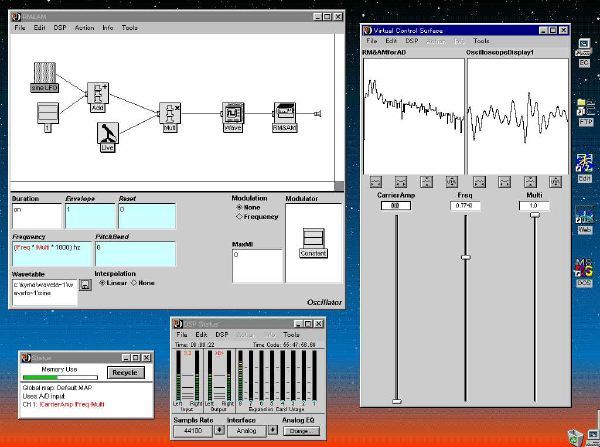The width and height of the screenshot is (600, 447).
Task: Select Frequency modulation radio option
Action: 240,216
